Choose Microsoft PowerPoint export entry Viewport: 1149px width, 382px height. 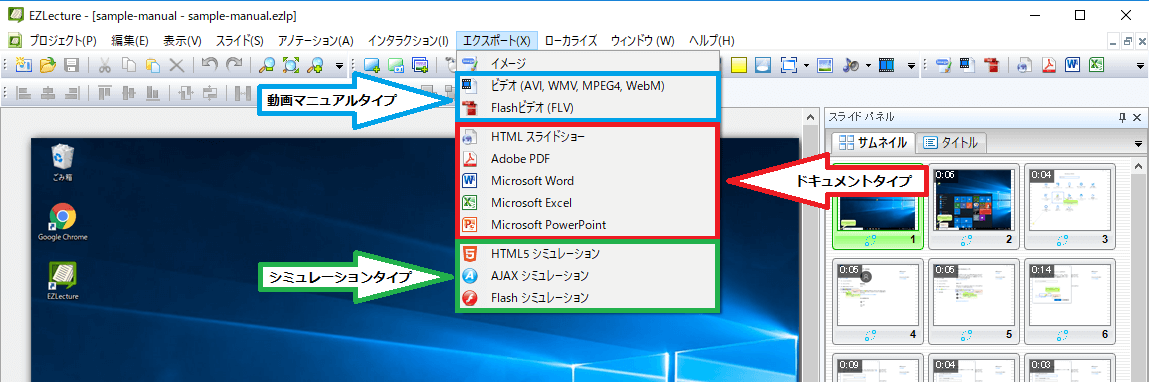587,224
